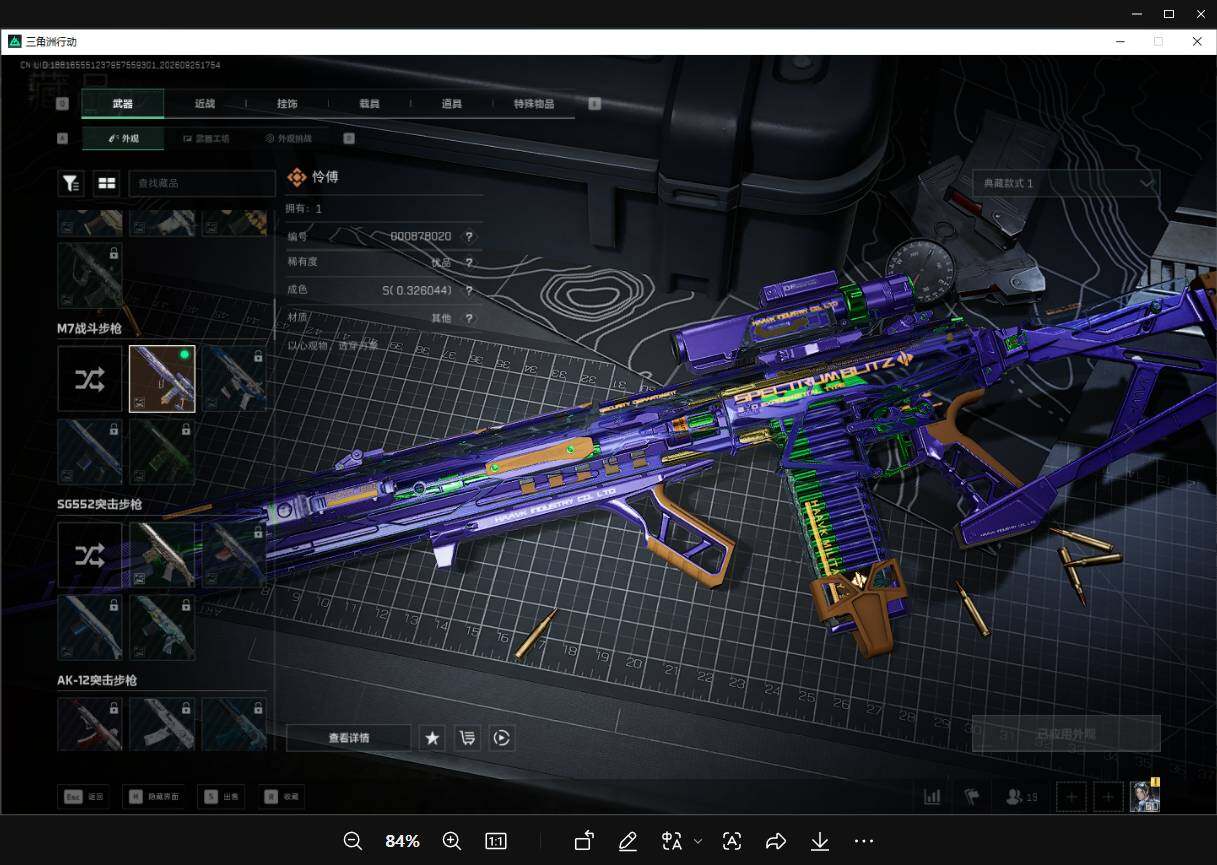Download the image with the save icon
The width and height of the screenshot is (1217, 865).
(x=820, y=841)
